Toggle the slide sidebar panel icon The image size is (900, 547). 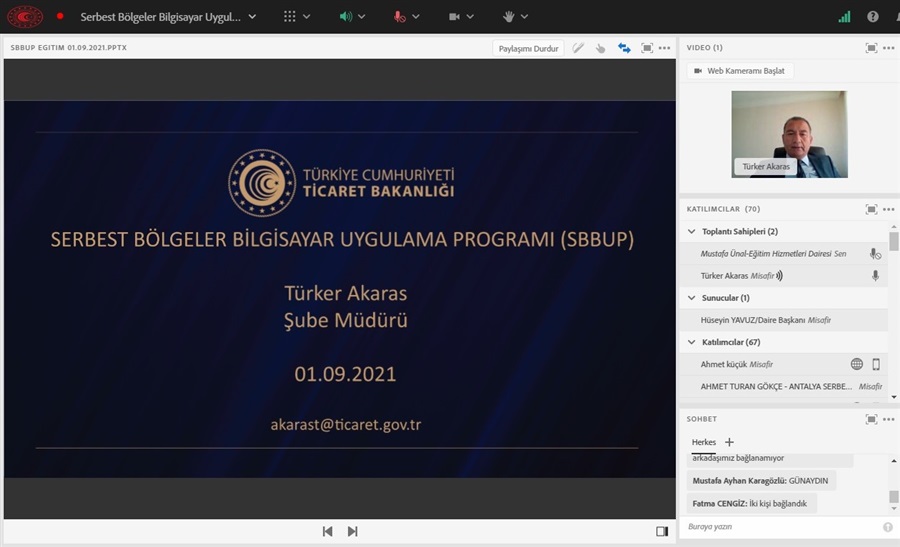click(x=662, y=532)
